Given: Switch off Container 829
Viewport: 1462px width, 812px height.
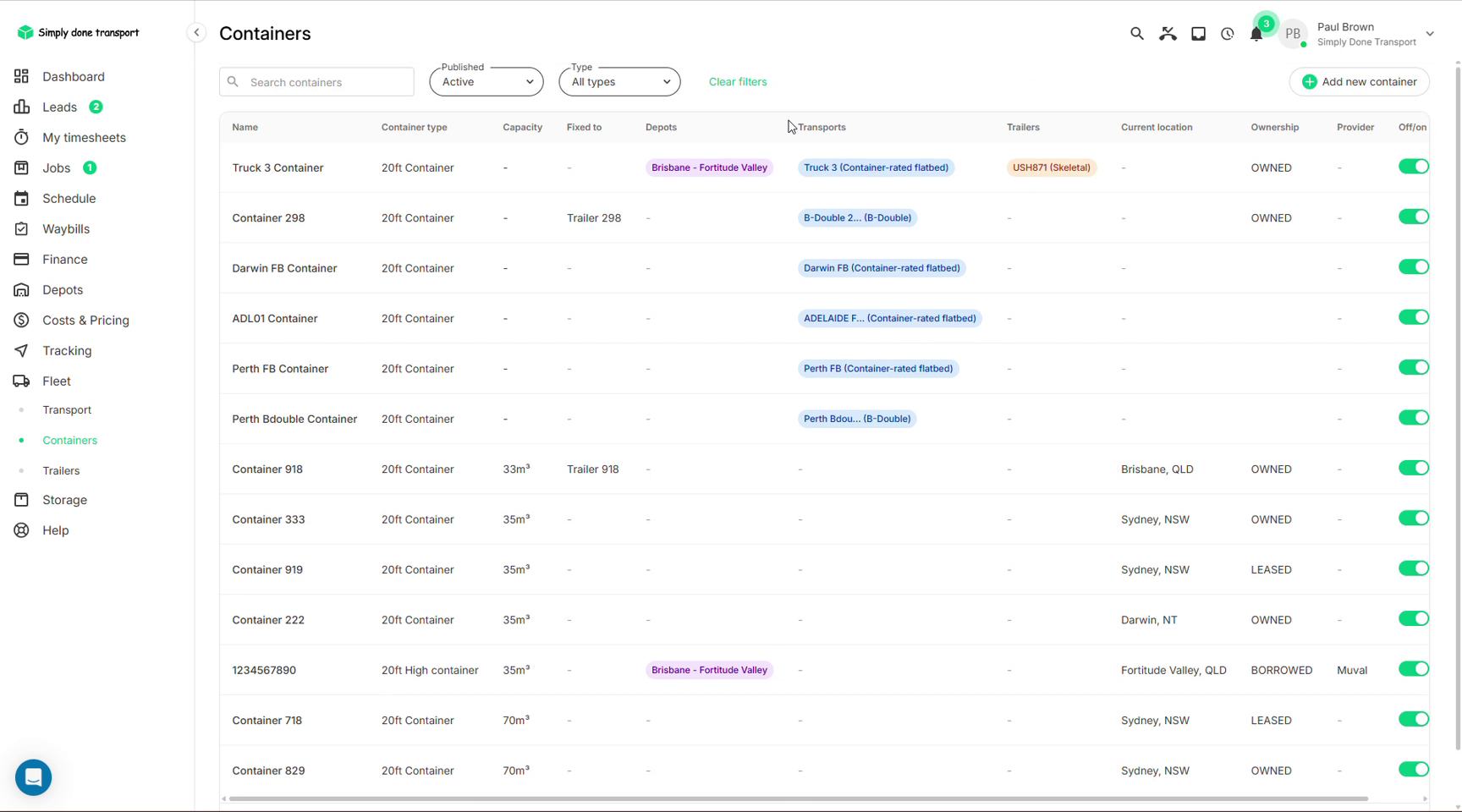Looking at the screenshot, I should tap(1414, 770).
